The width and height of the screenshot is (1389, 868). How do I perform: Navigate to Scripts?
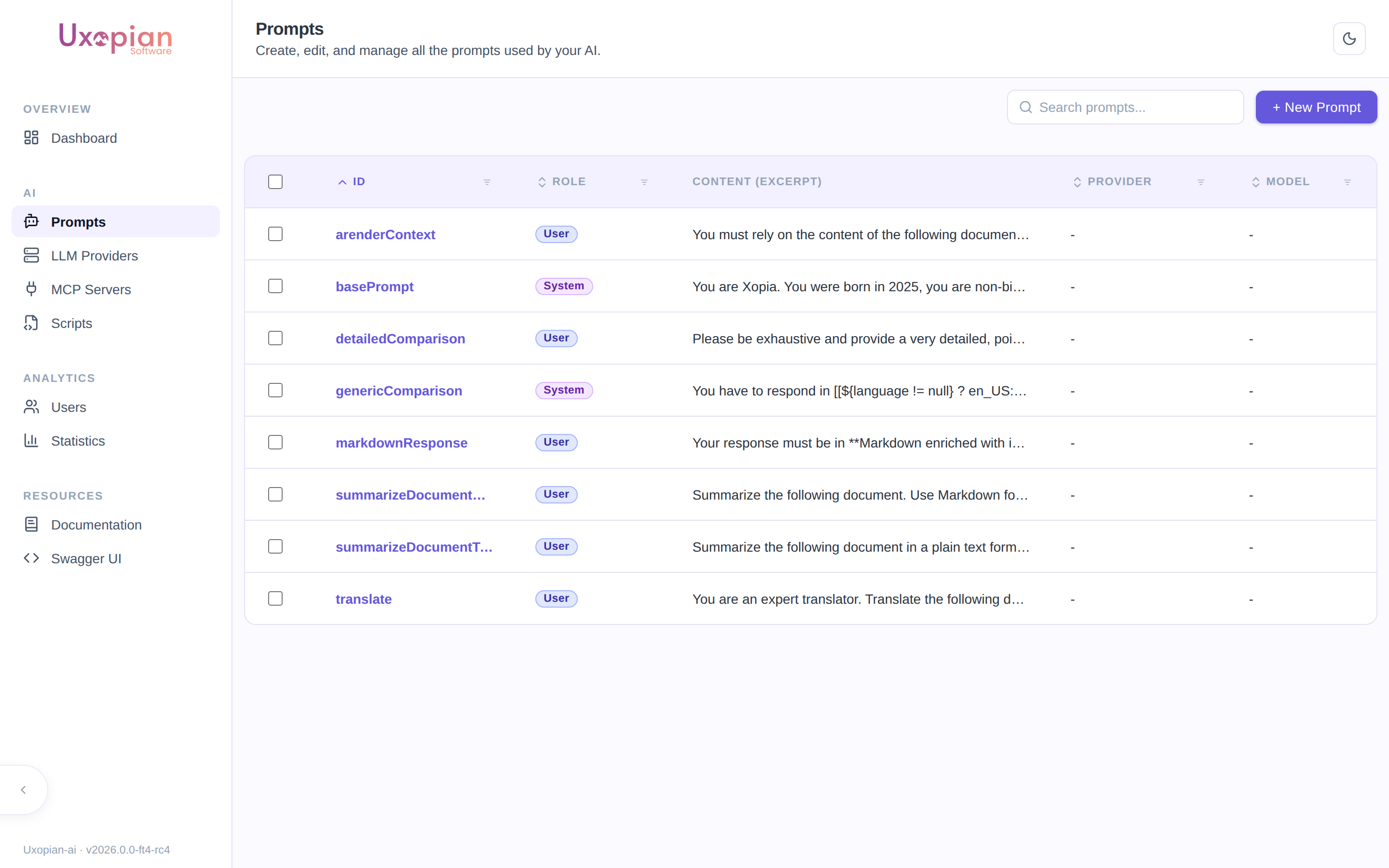(115, 323)
